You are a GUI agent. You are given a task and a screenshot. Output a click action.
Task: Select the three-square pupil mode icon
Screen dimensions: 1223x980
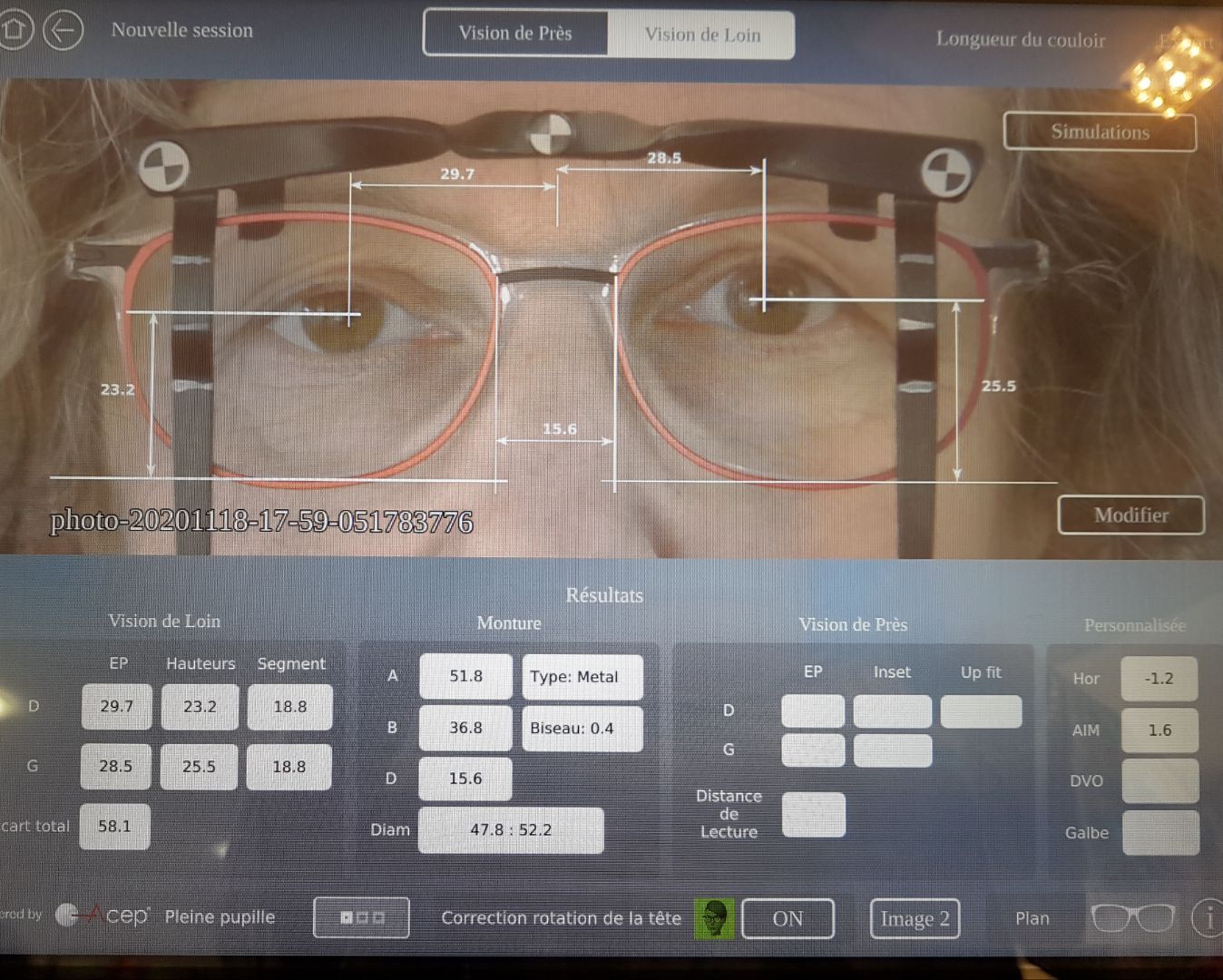361,917
